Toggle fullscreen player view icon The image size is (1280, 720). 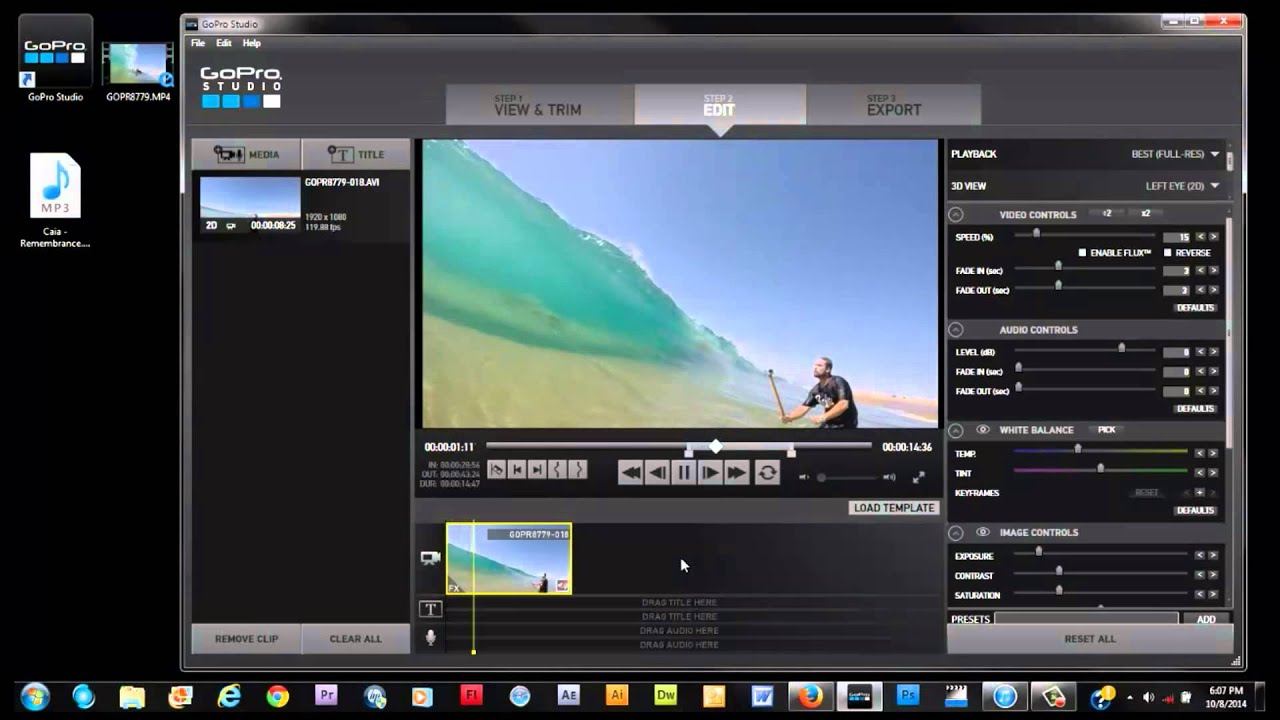[919, 477]
